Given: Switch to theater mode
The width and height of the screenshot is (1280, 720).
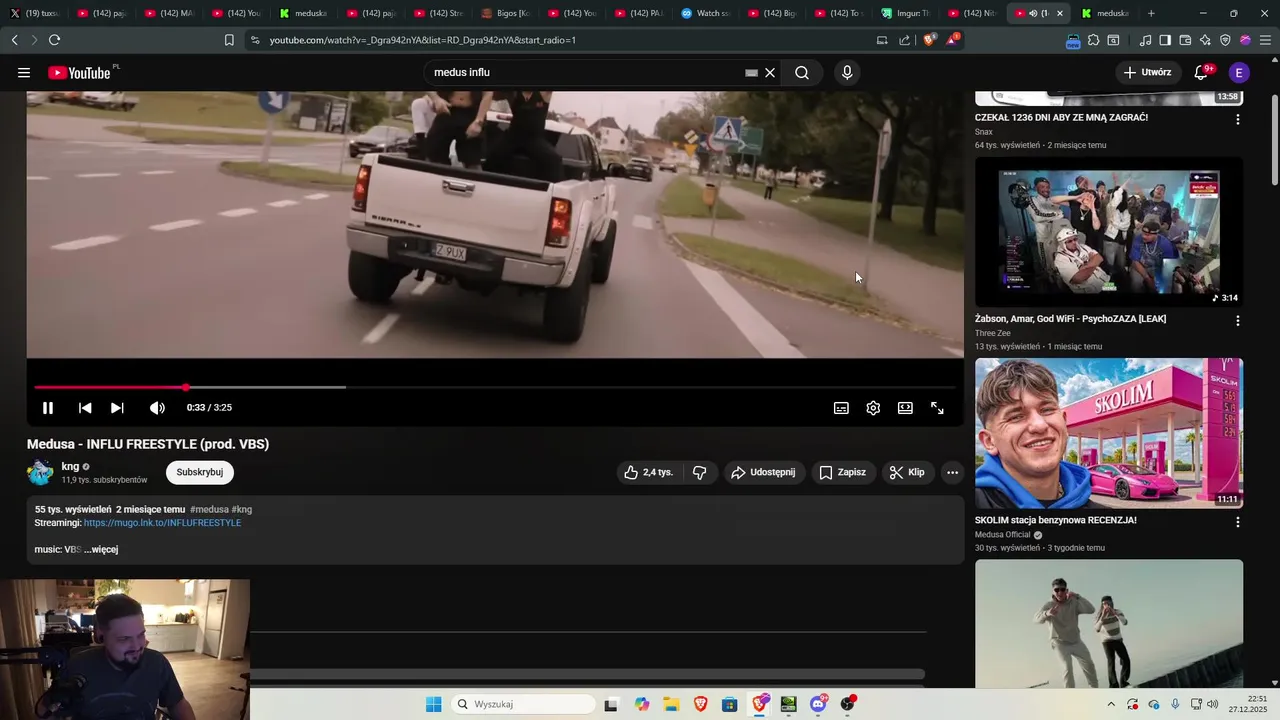Looking at the screenshot, I should coord(905,408).
